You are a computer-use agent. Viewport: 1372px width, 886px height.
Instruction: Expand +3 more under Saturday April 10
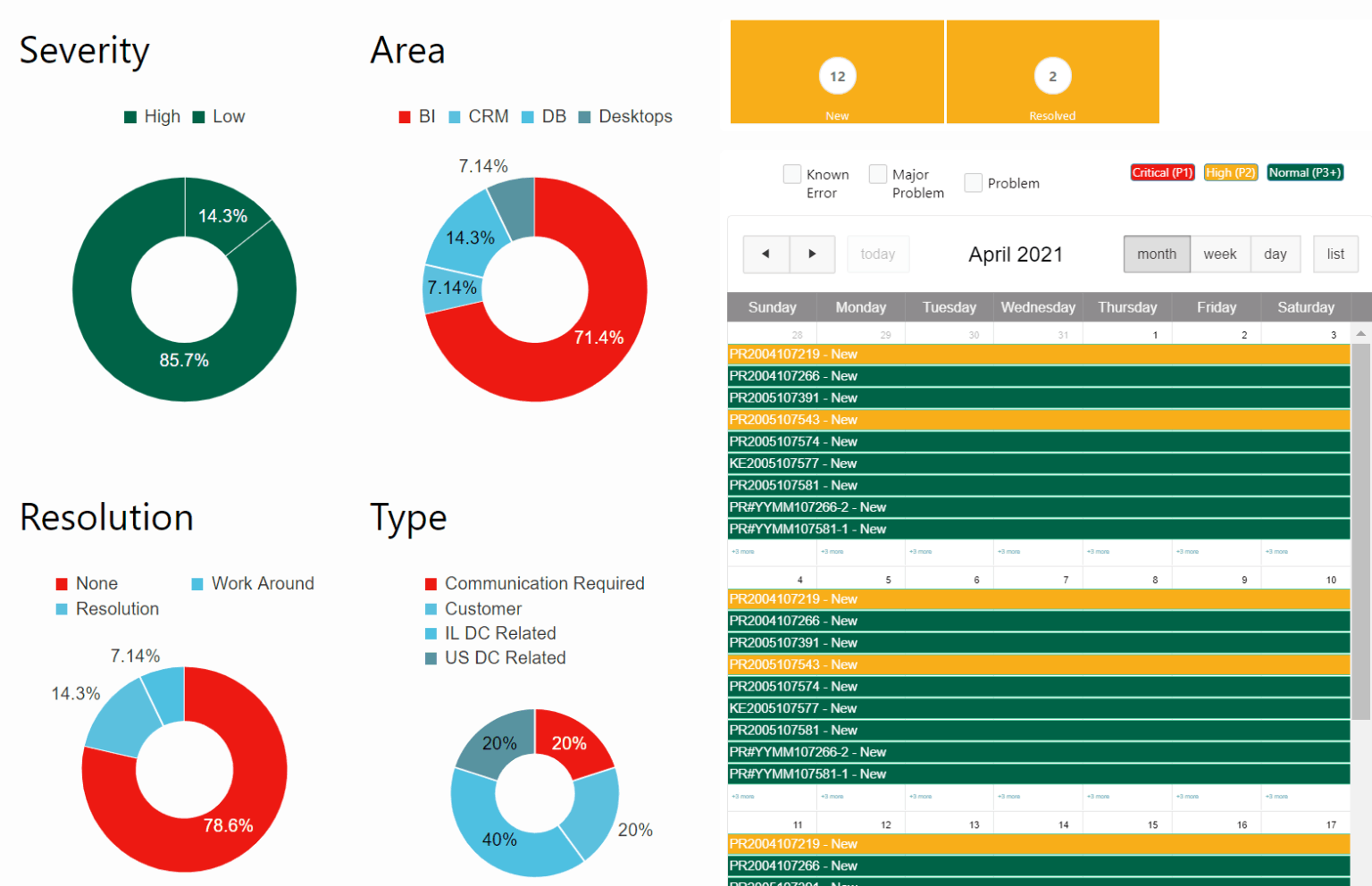click(1276, 796)
